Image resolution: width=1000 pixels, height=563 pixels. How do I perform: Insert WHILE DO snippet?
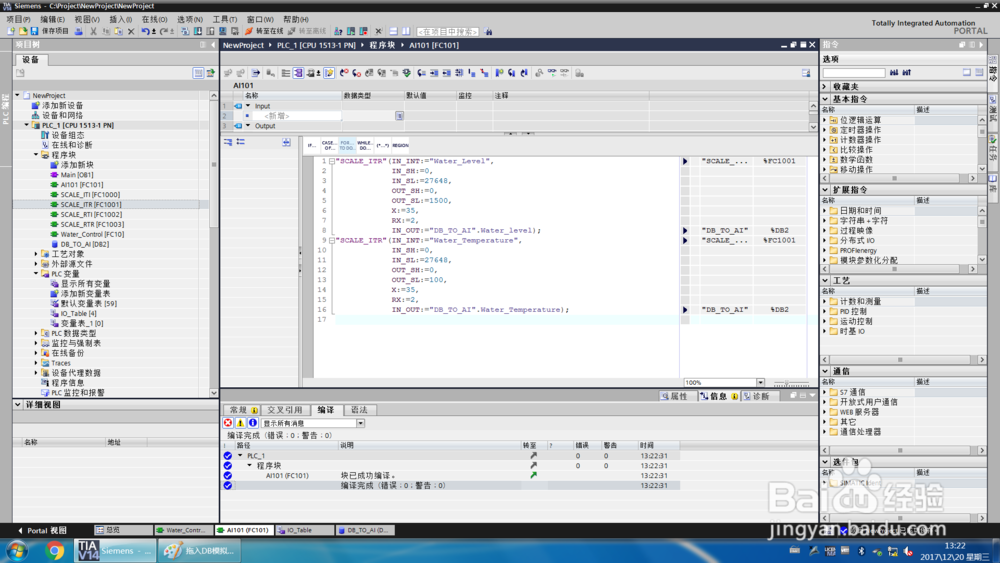[x=364, y=145]
